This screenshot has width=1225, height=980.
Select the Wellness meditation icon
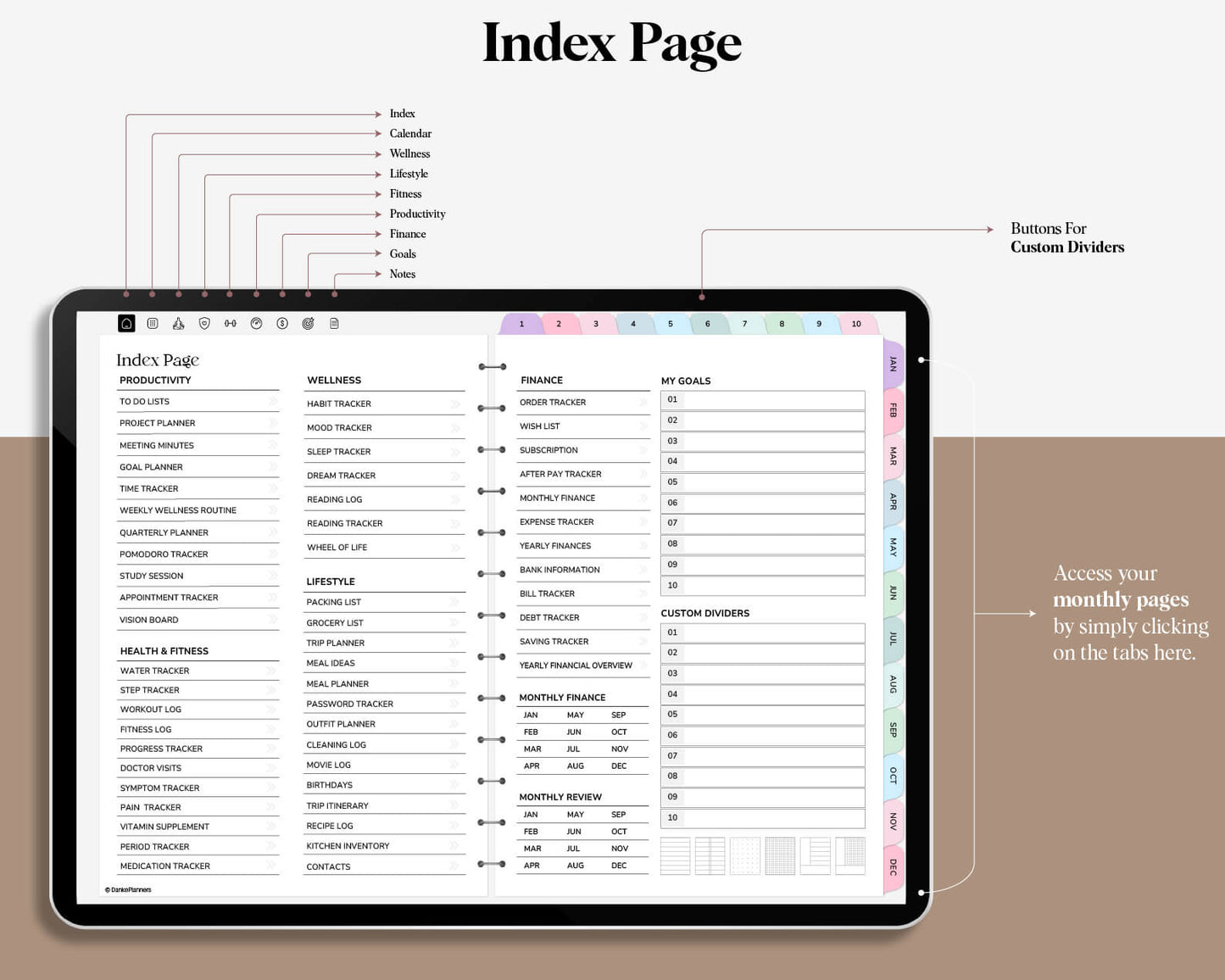tap(178, 323)
